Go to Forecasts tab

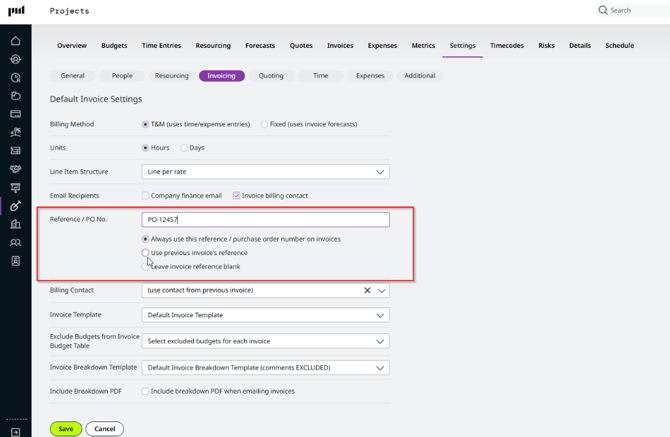pyautogui.click(x=260, y=46)
